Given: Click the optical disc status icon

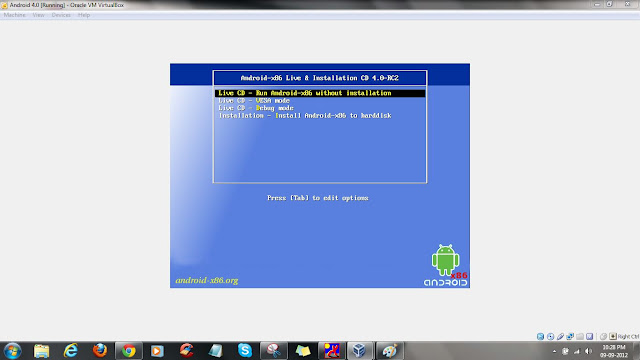Looking at the screenshot, I should pyautogui.click(x=550, y=336).
